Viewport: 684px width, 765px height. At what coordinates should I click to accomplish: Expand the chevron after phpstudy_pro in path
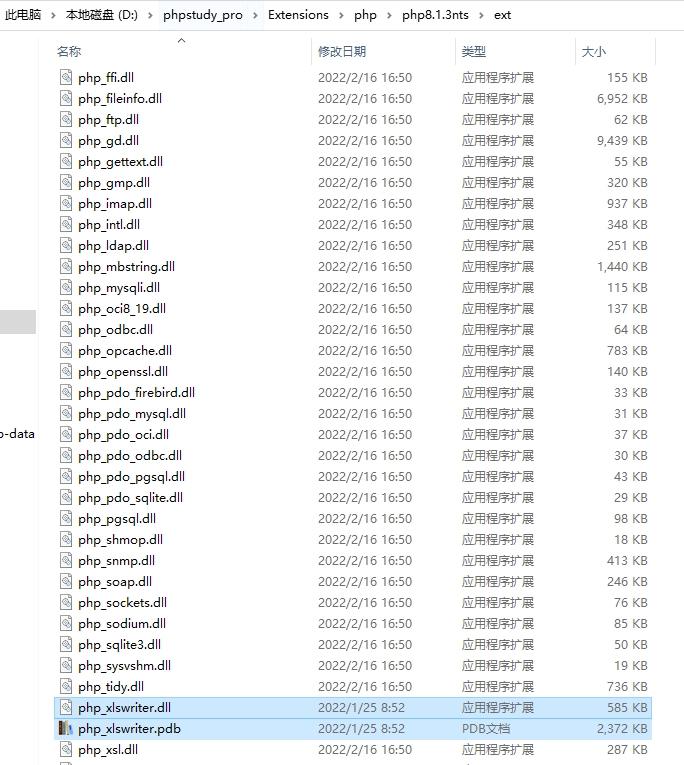coord(255,16)
